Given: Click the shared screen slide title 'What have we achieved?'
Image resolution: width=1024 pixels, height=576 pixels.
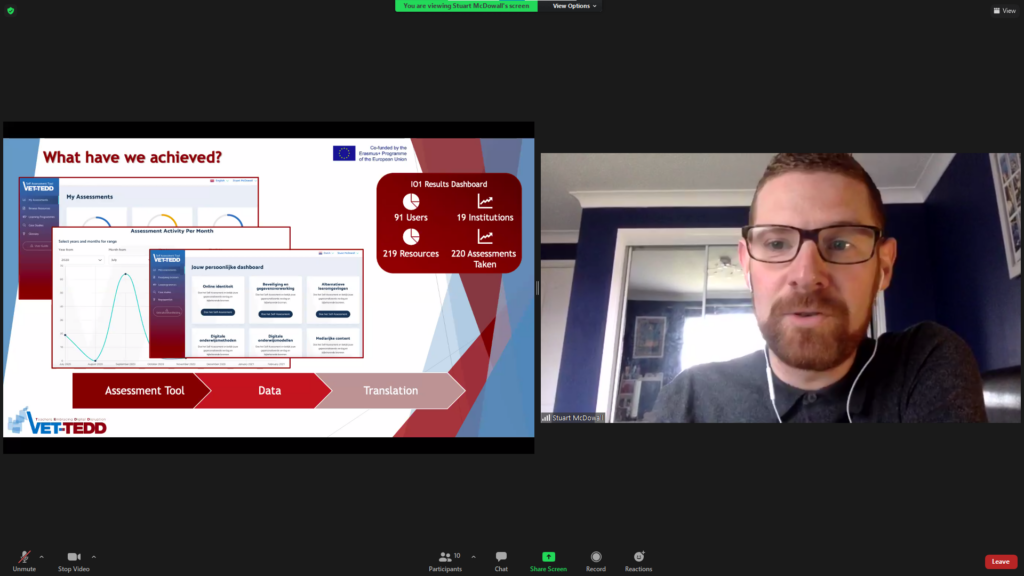Looking at the screenshot, I should pyautogui.click(x=133, y=157).
